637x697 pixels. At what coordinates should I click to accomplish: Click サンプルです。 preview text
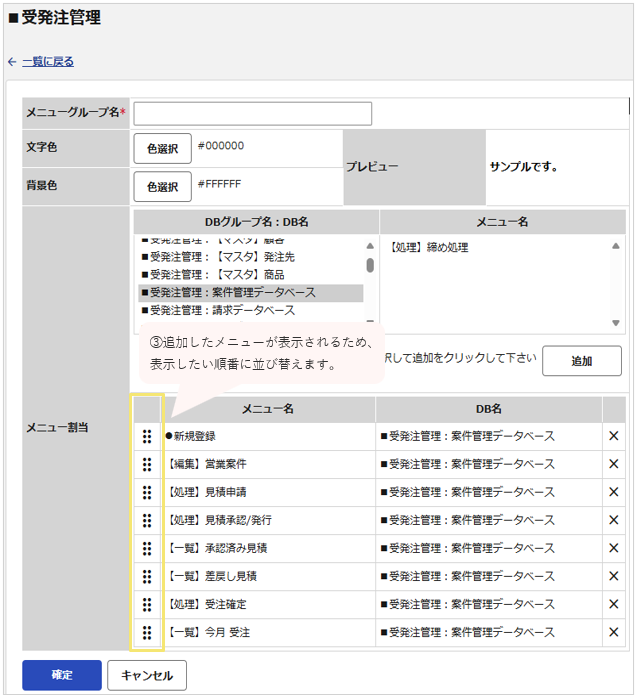point(524,167)
